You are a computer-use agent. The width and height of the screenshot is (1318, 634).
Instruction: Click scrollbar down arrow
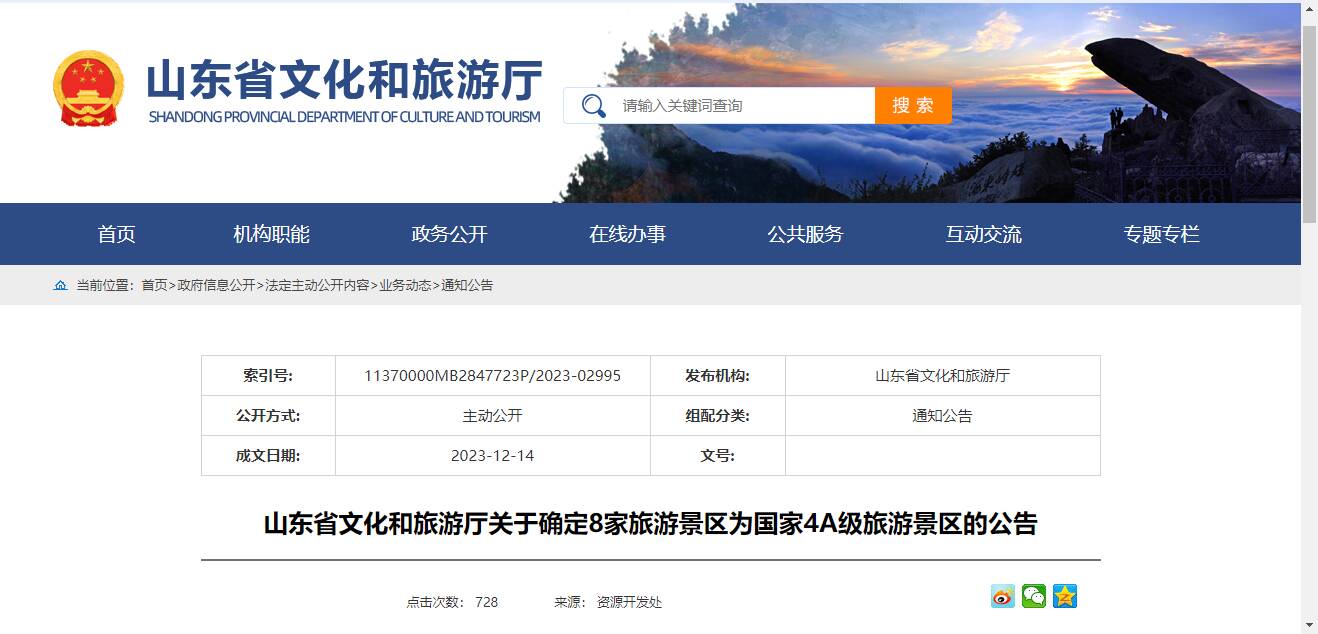point(1309,625)
